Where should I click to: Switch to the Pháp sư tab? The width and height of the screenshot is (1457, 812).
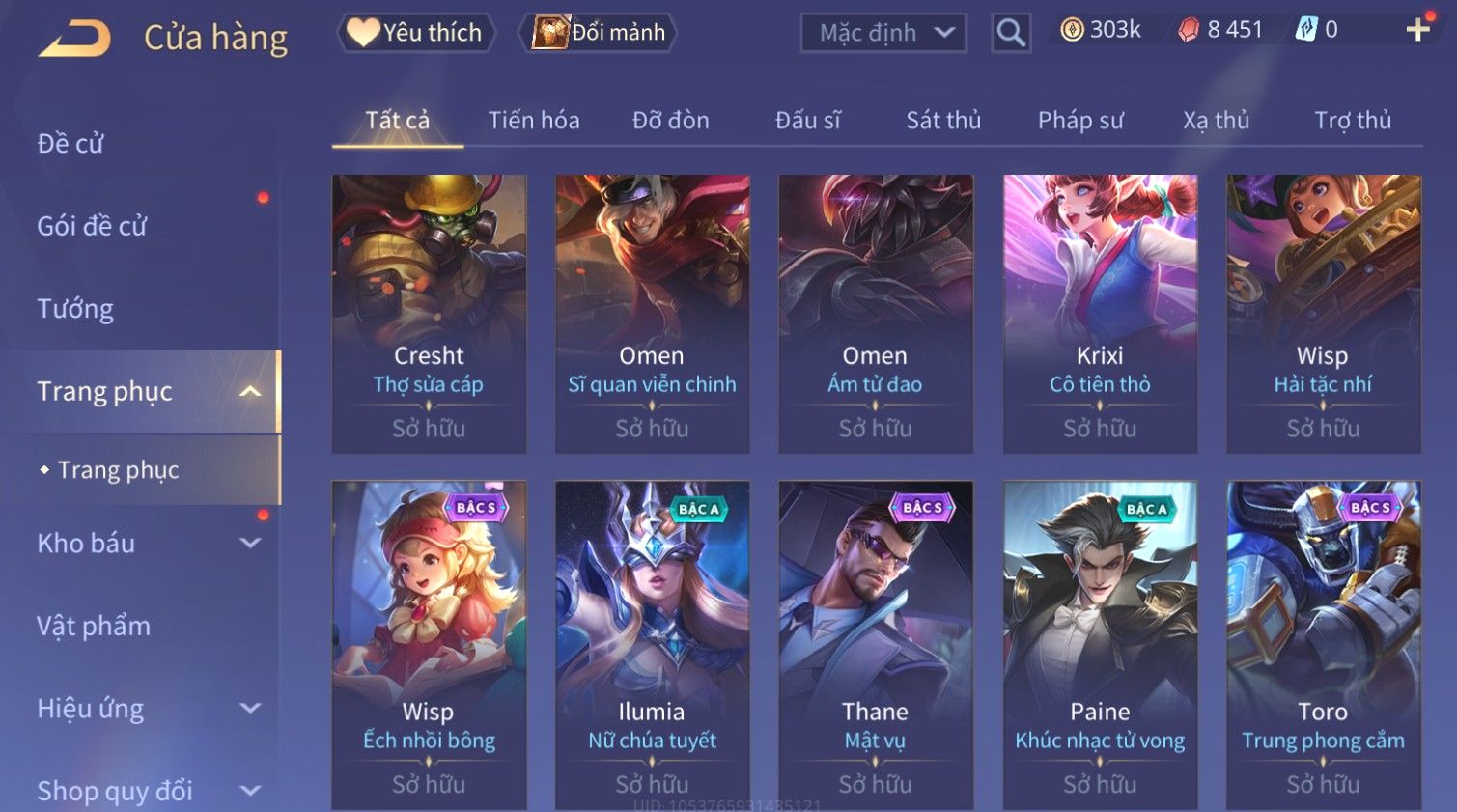pyautogui.click(x=1080, y=121)
